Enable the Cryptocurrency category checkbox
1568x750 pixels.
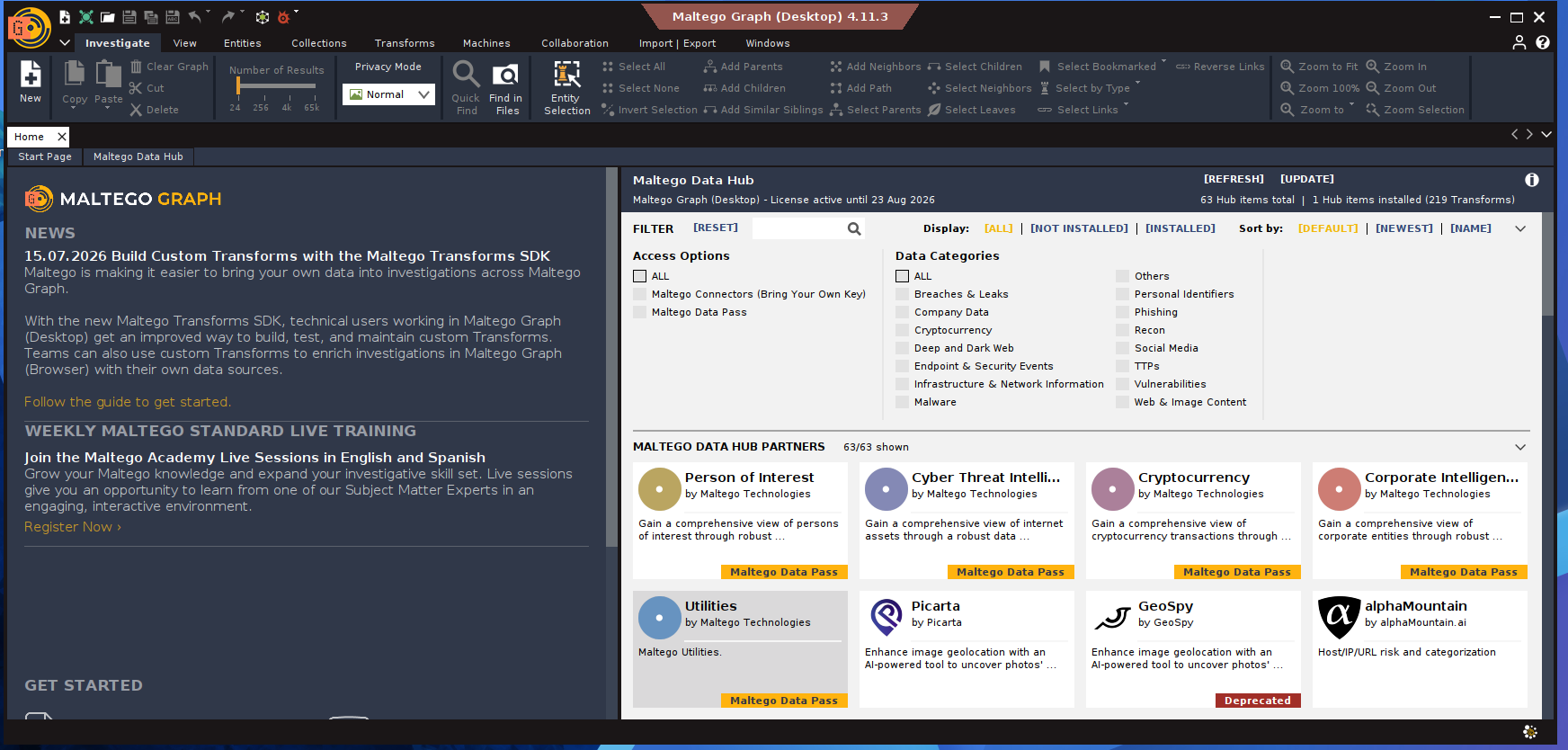[x=902, y=330]
